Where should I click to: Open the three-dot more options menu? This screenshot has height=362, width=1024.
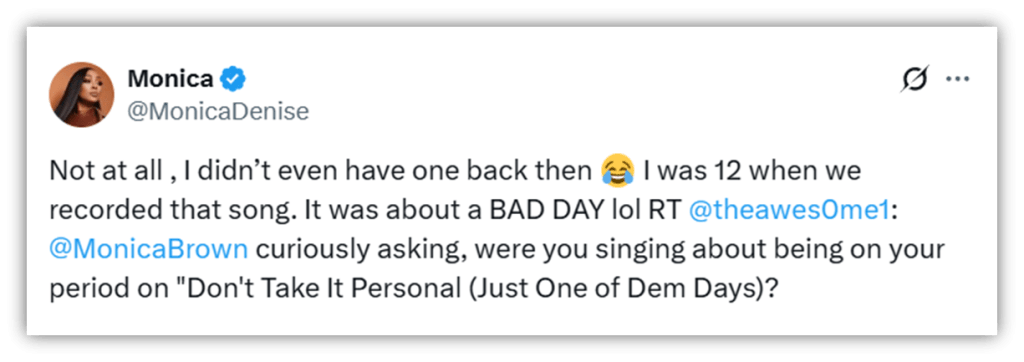click(x=957, y=80)
